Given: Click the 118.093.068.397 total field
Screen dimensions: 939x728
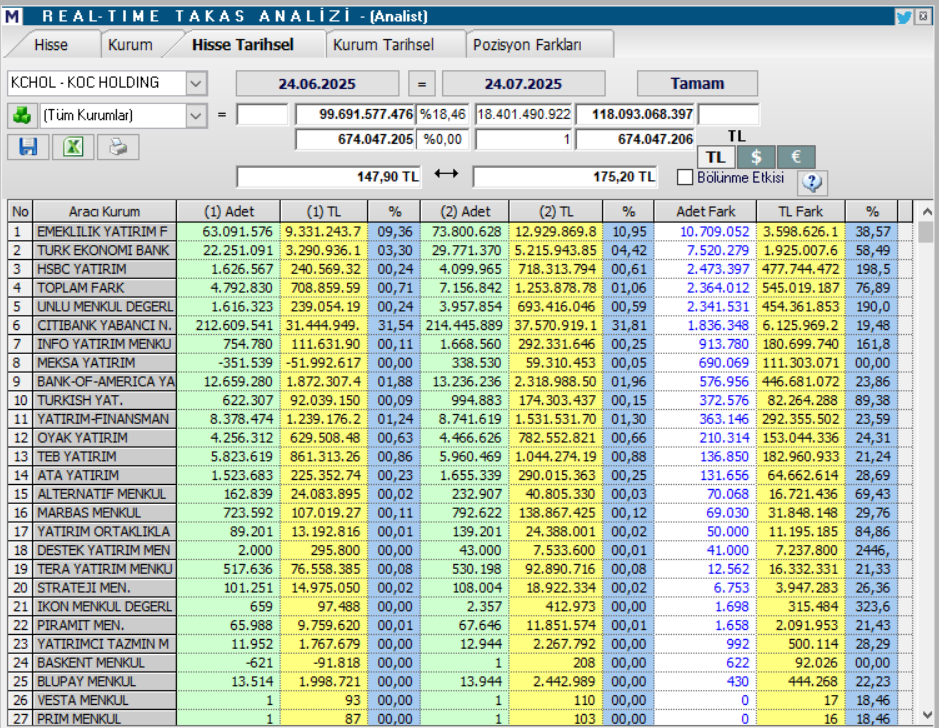Looking at the screenshot, I should (635, 114).
